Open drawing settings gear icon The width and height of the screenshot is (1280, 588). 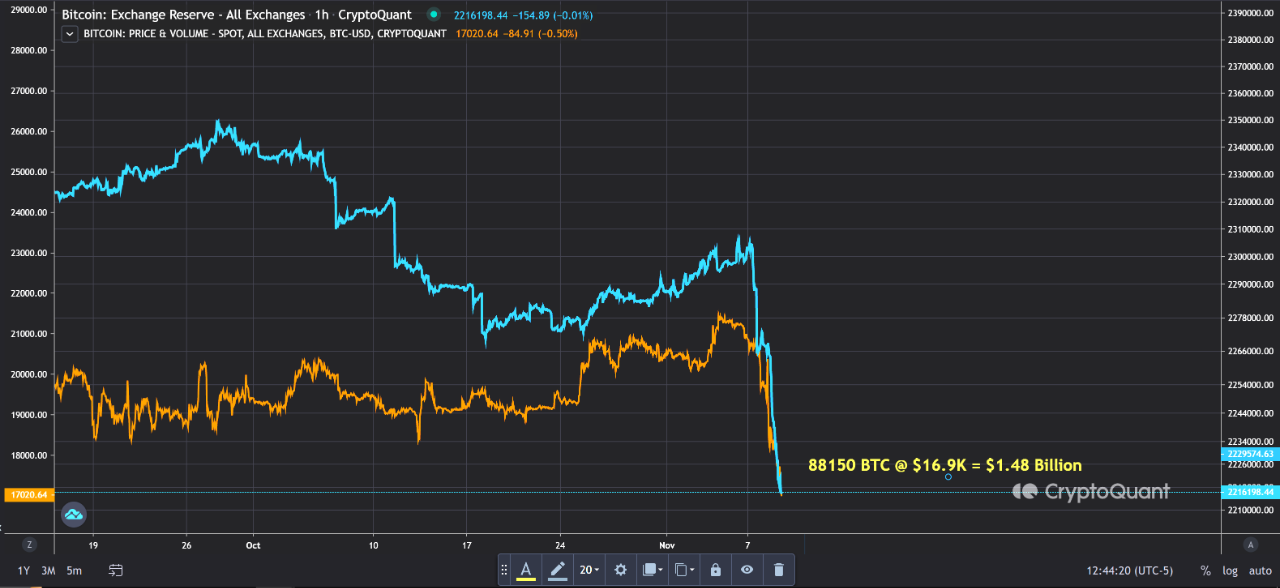point(620,570)
